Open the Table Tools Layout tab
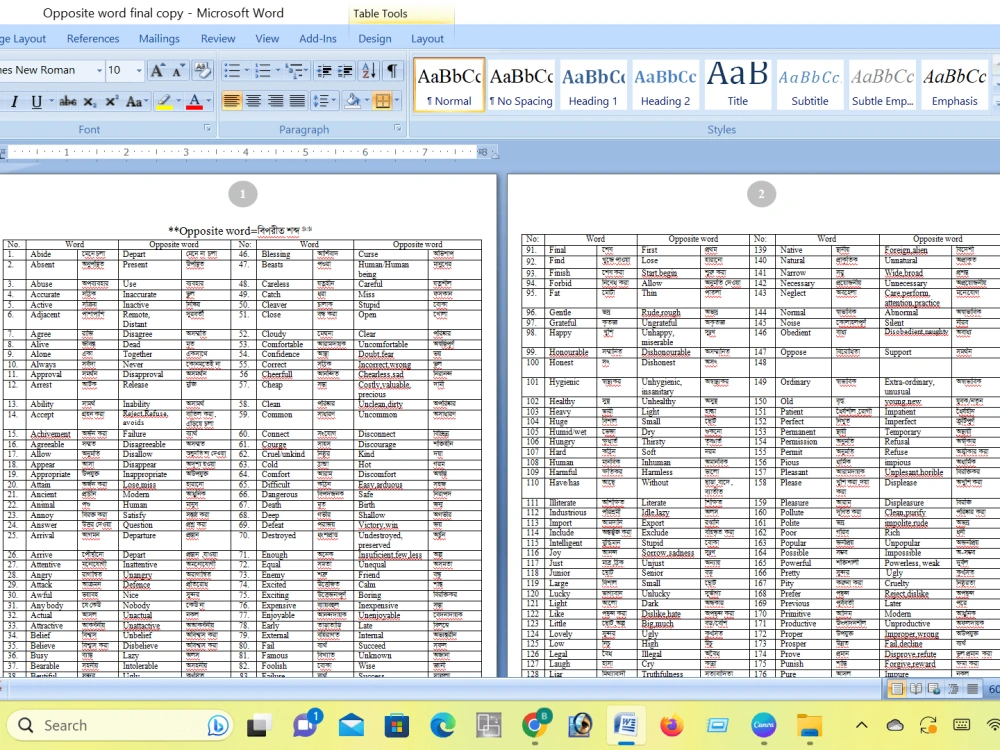Screen dimensions: 1000x750 427,38
